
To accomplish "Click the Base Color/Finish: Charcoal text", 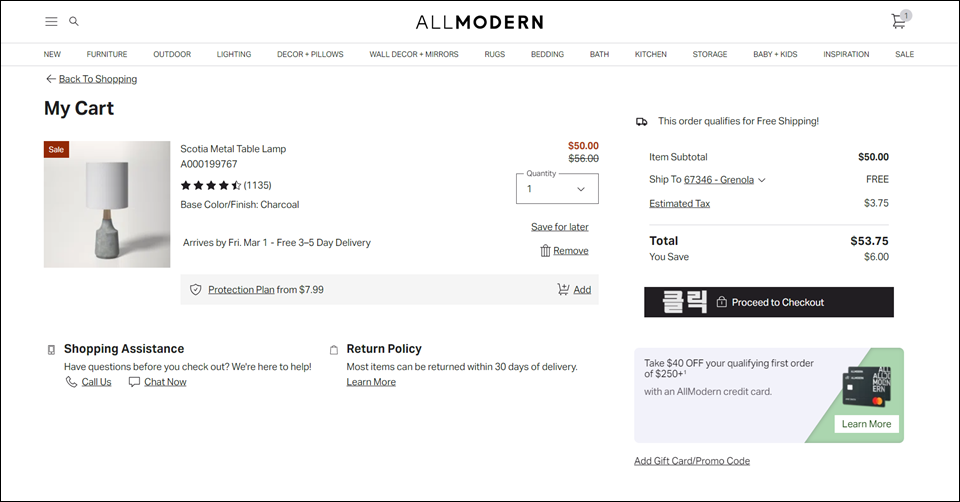I will (x=240, y=204).
